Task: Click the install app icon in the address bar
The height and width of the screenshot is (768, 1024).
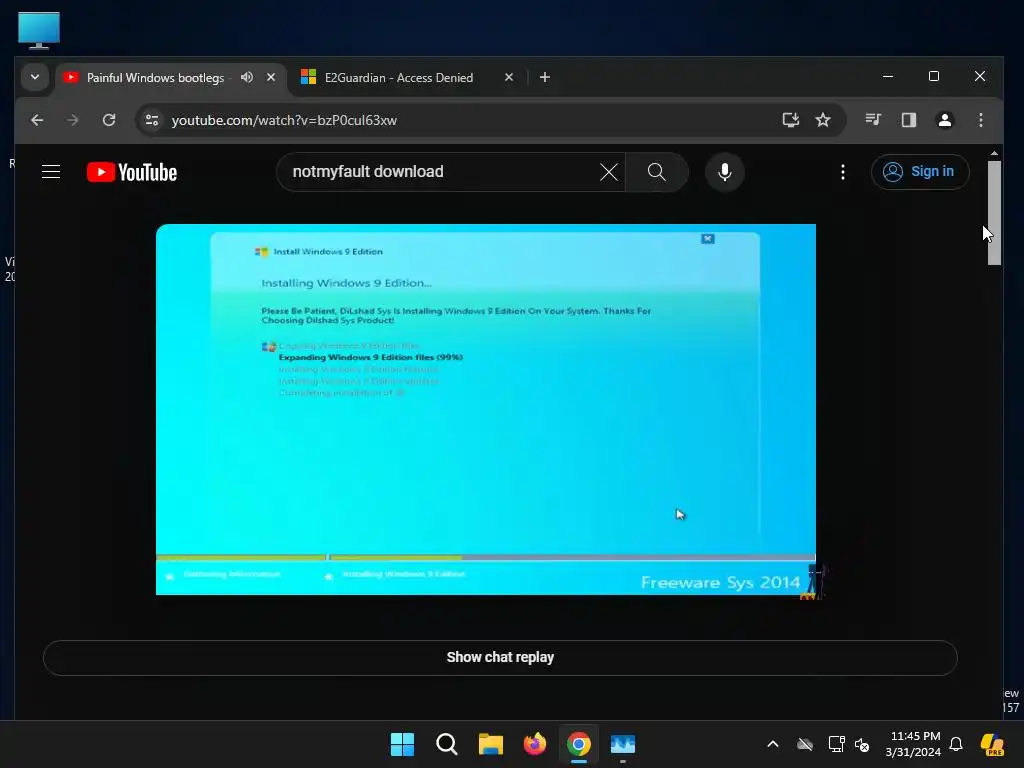Action: (791, 120)
